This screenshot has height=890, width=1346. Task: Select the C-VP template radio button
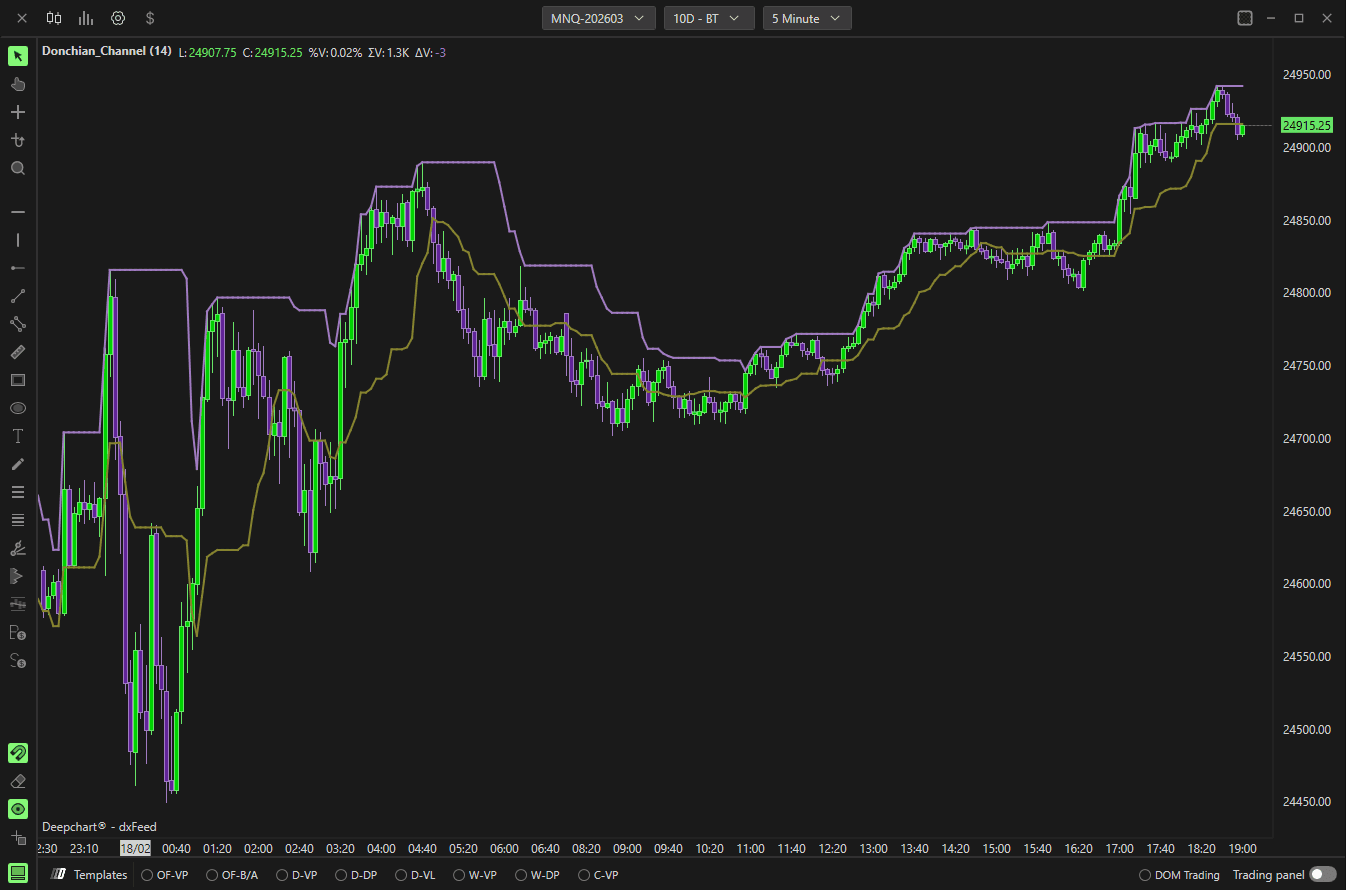pyautogui.click(x=599, y=875)
